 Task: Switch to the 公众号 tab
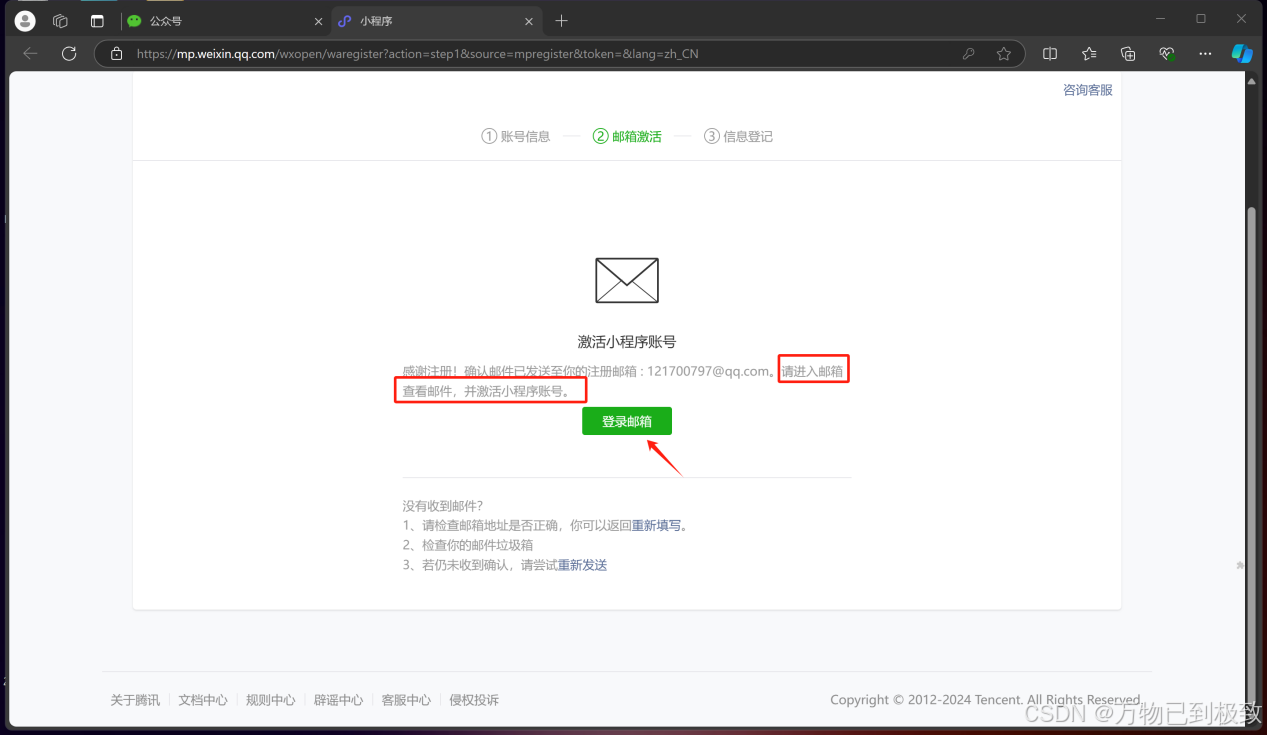[x=224, y=21]
